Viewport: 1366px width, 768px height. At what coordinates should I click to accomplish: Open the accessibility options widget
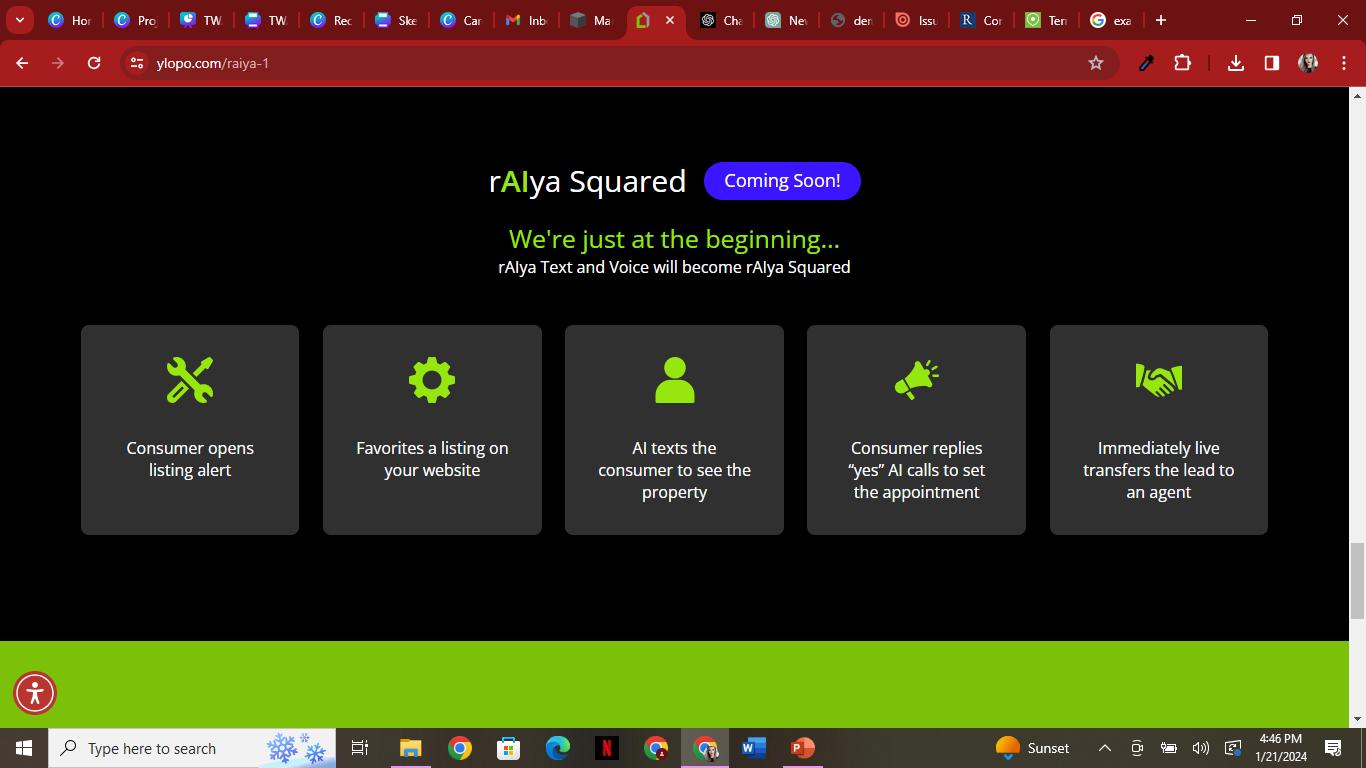pos(35,693)
